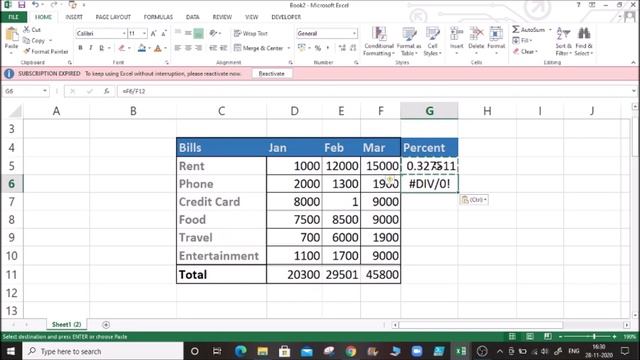Open Format as Table gallery
The width and height of the screenshot is (640, 360).
click(409, 41)
